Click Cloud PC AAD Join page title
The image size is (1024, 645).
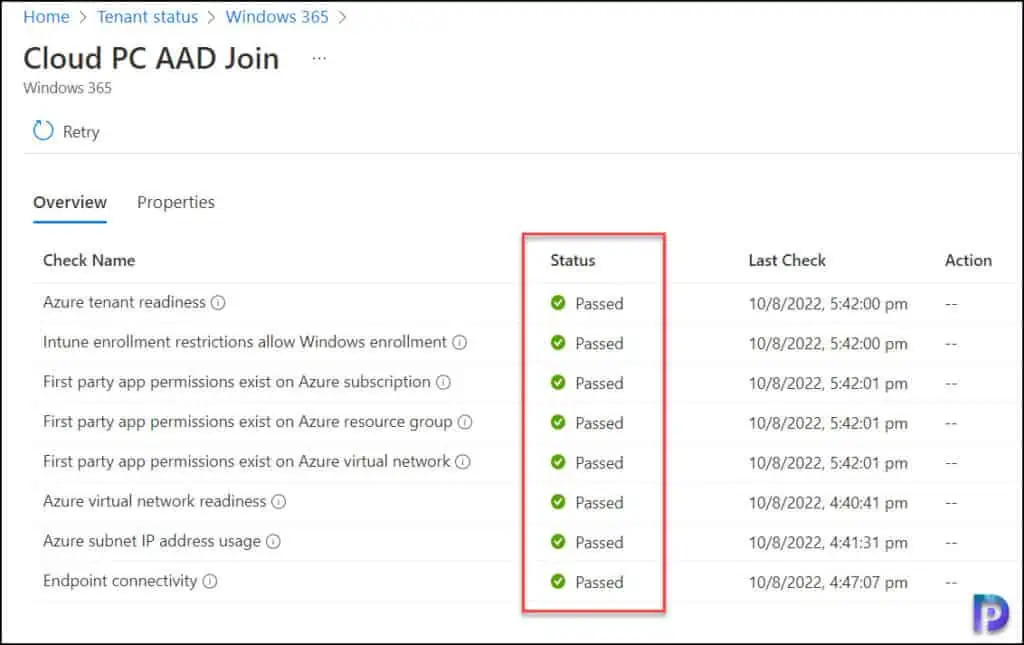click(151, 58)
